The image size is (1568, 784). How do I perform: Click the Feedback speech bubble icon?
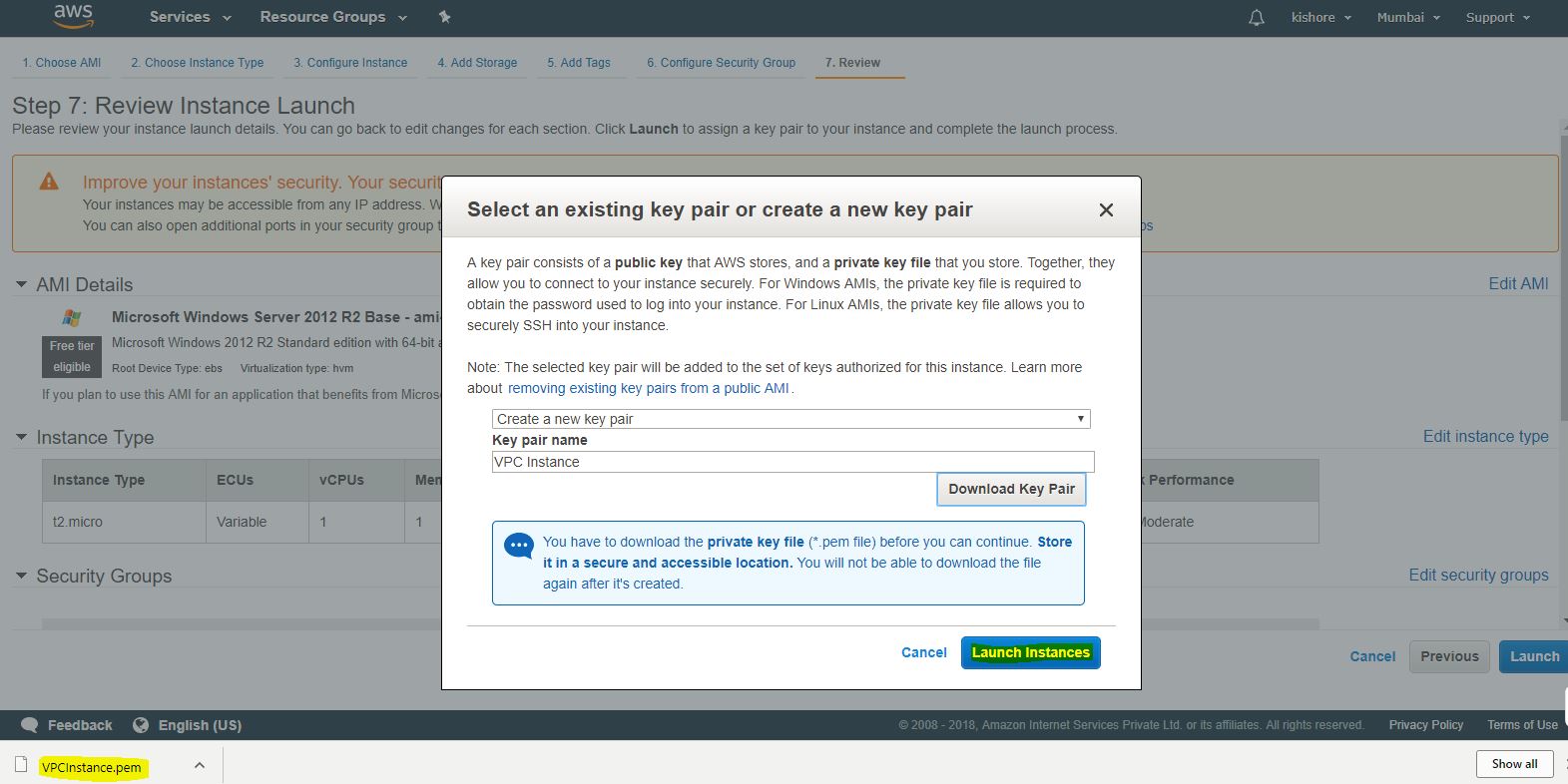(x=30, y=725)
